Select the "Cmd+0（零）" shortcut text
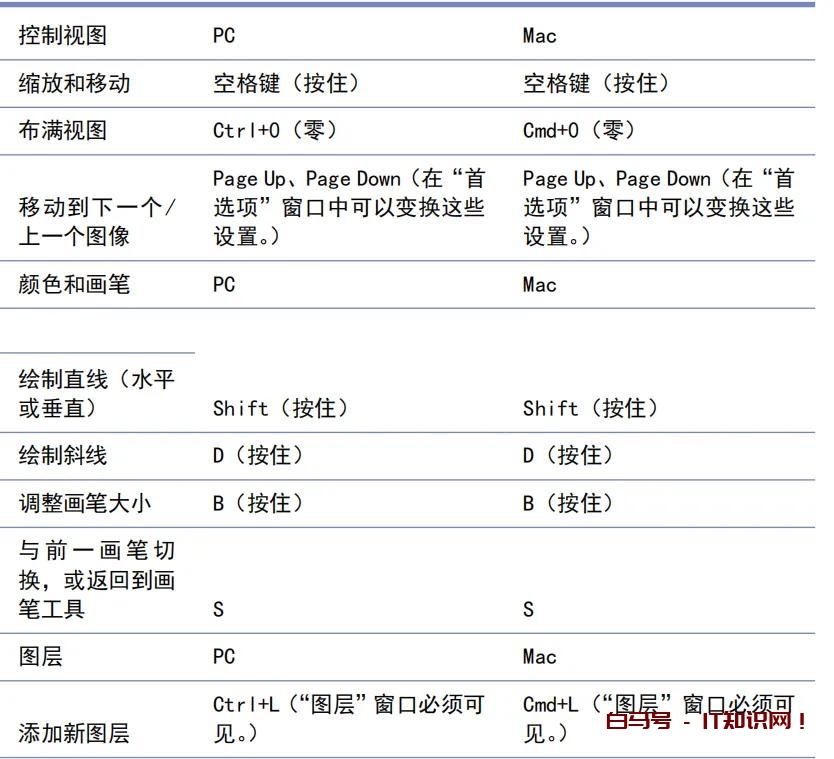 [x=579, y=130]
